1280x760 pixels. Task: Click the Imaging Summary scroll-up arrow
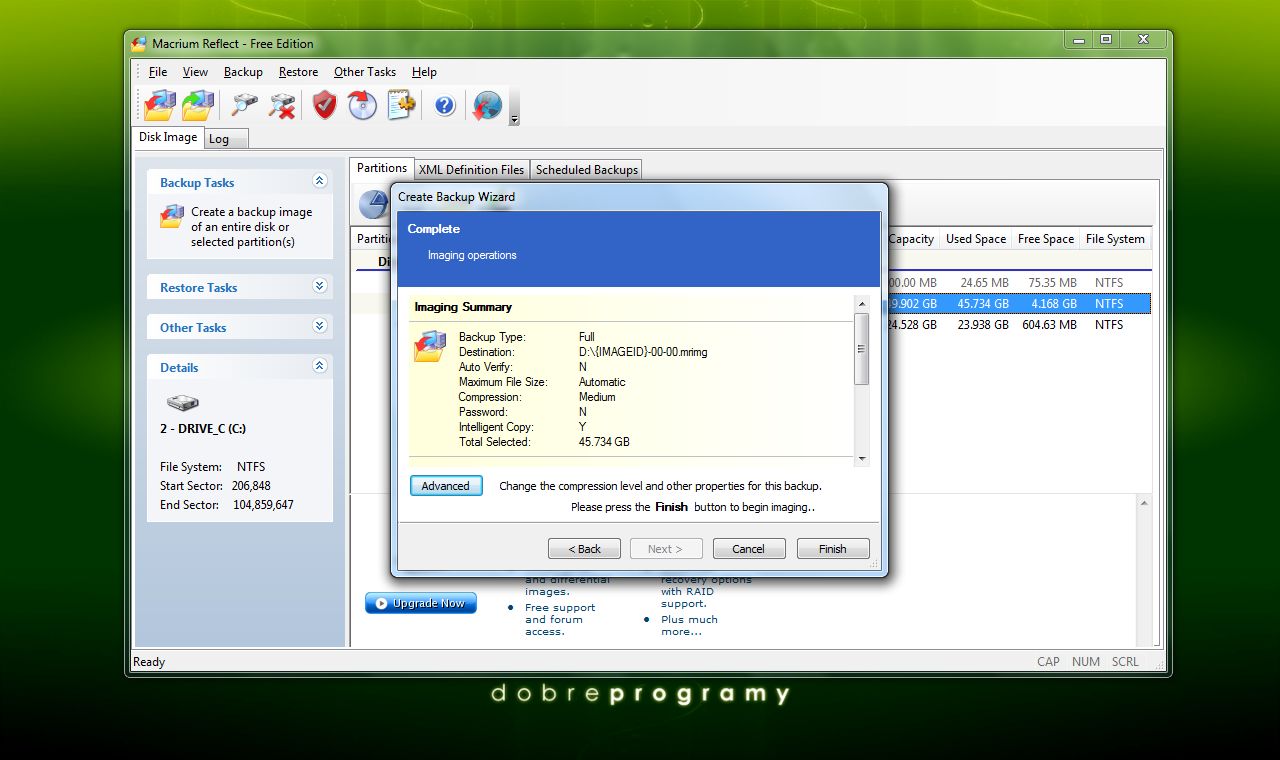point(861,304)
